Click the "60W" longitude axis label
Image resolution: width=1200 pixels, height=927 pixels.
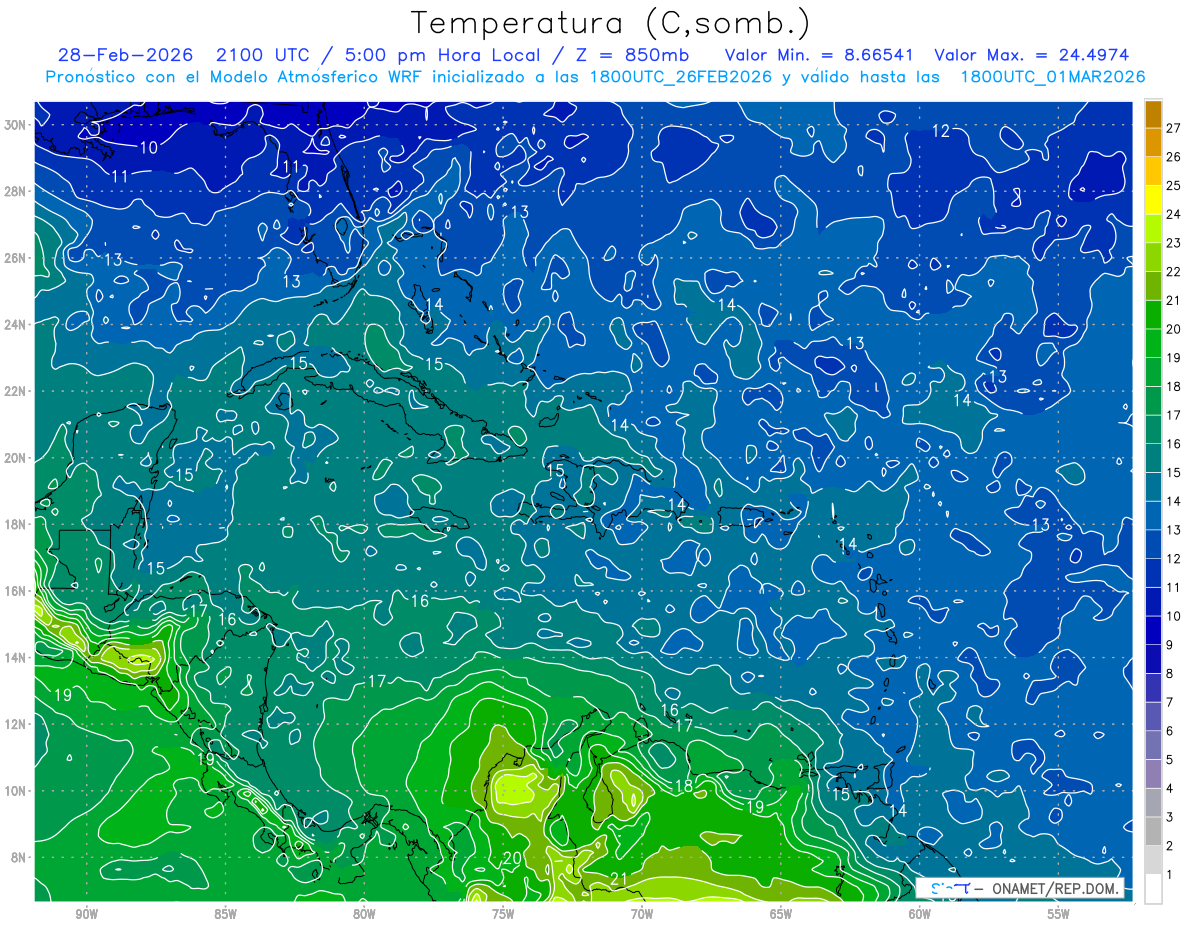[x=920, y=914]
